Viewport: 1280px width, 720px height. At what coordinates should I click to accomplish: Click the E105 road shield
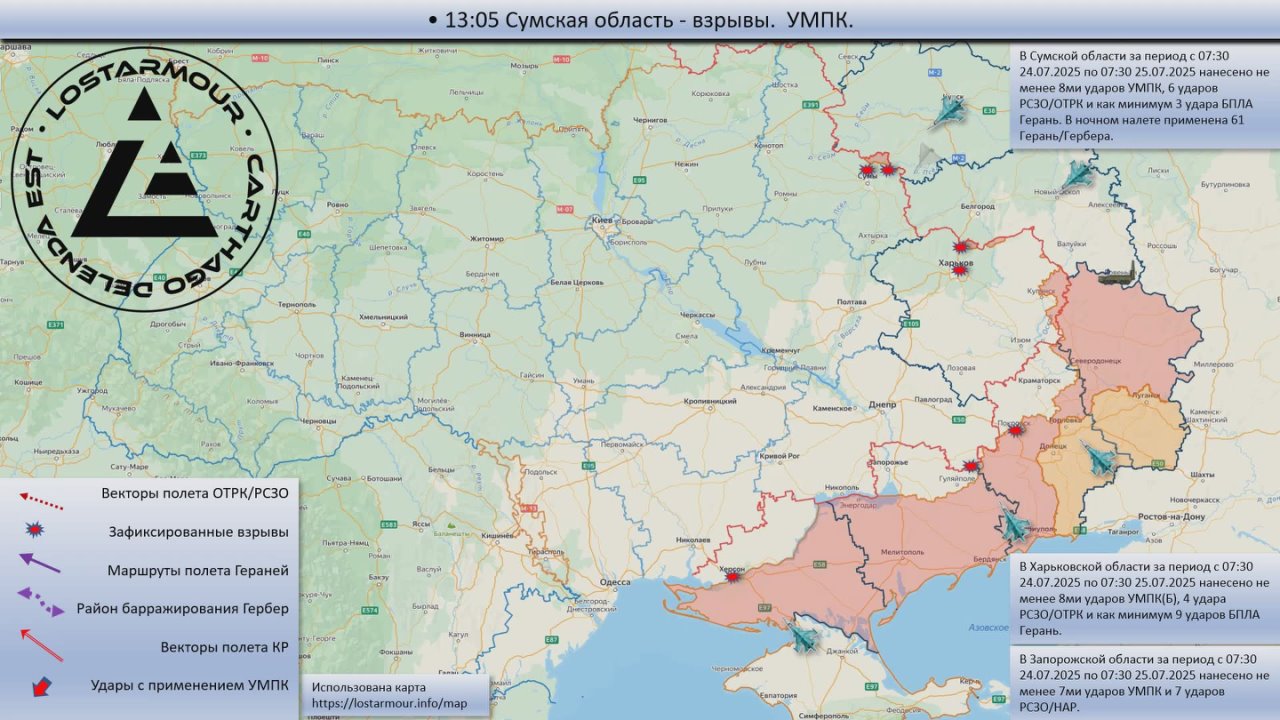point(910,324)
